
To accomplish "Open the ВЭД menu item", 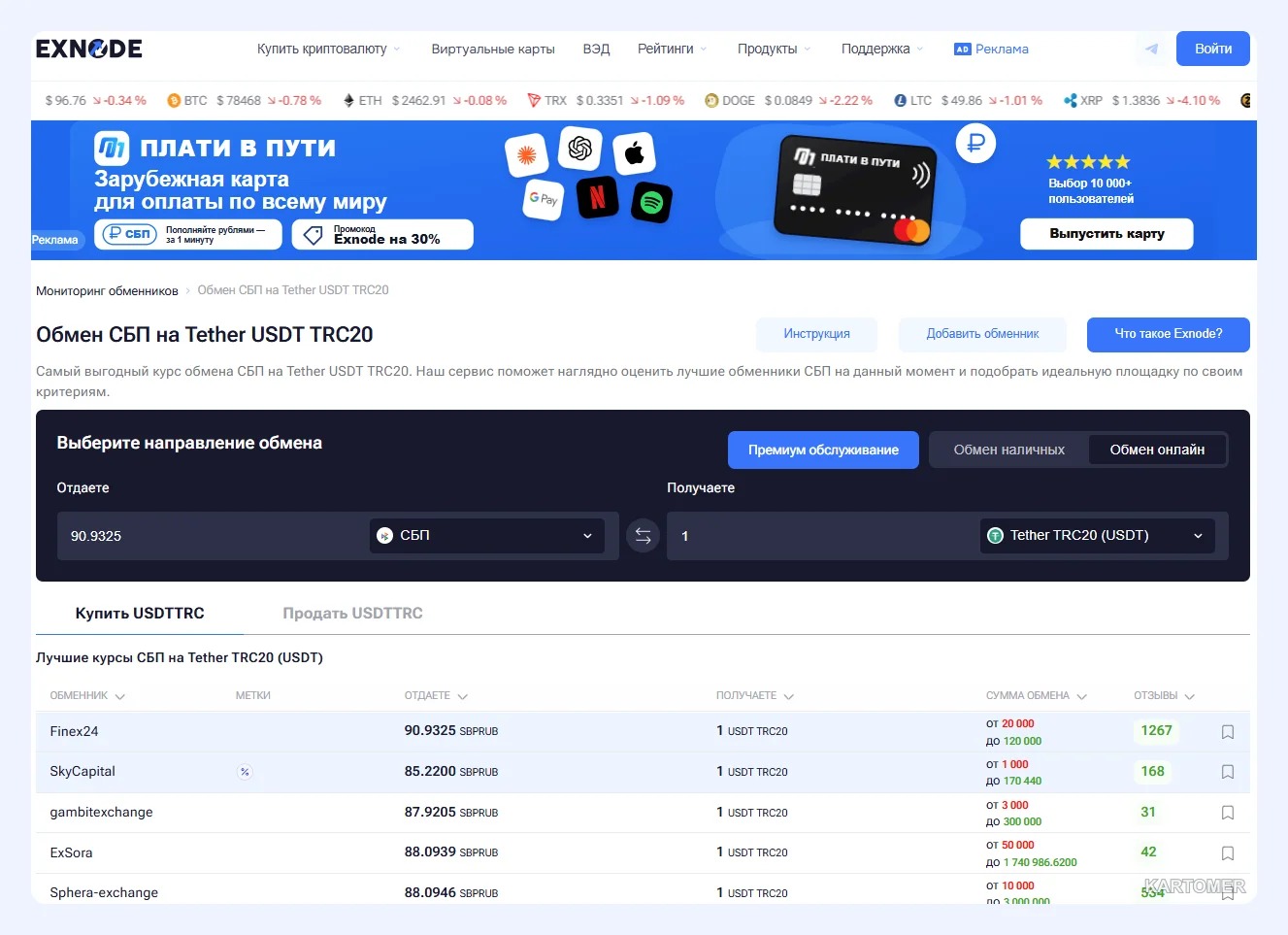I will [596, 49].
